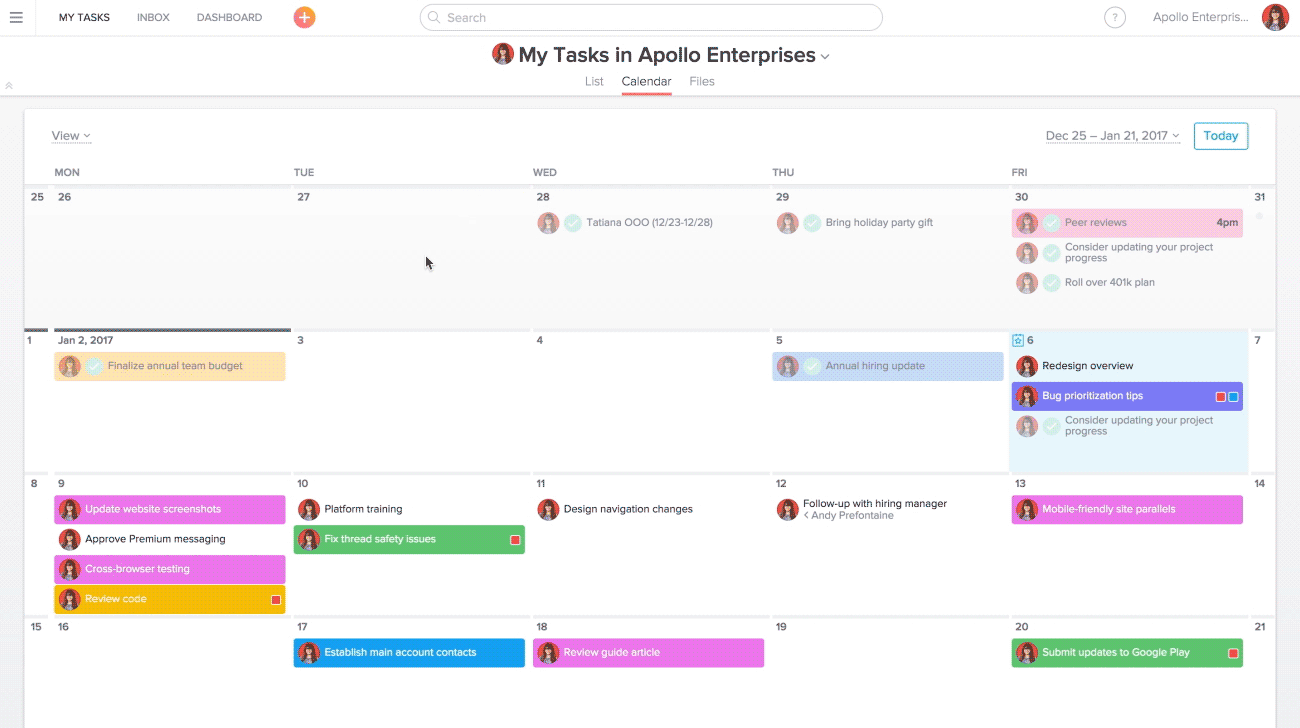Click the collapse header double-chevron icon
Viewport: 1300px width, 728px height.
pyautogui.click(x=9, y=86)
